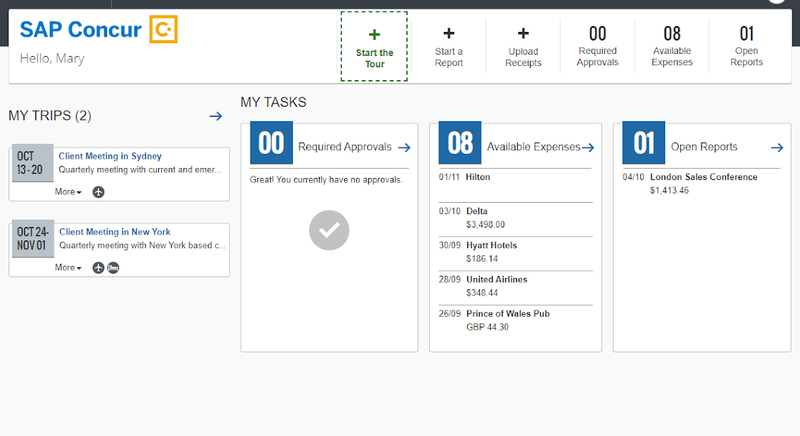Image resolution: width=800 pixels, height=436 pixels.
Task: Click arrow beside Required Approvals tile
Action: point(404,147)
